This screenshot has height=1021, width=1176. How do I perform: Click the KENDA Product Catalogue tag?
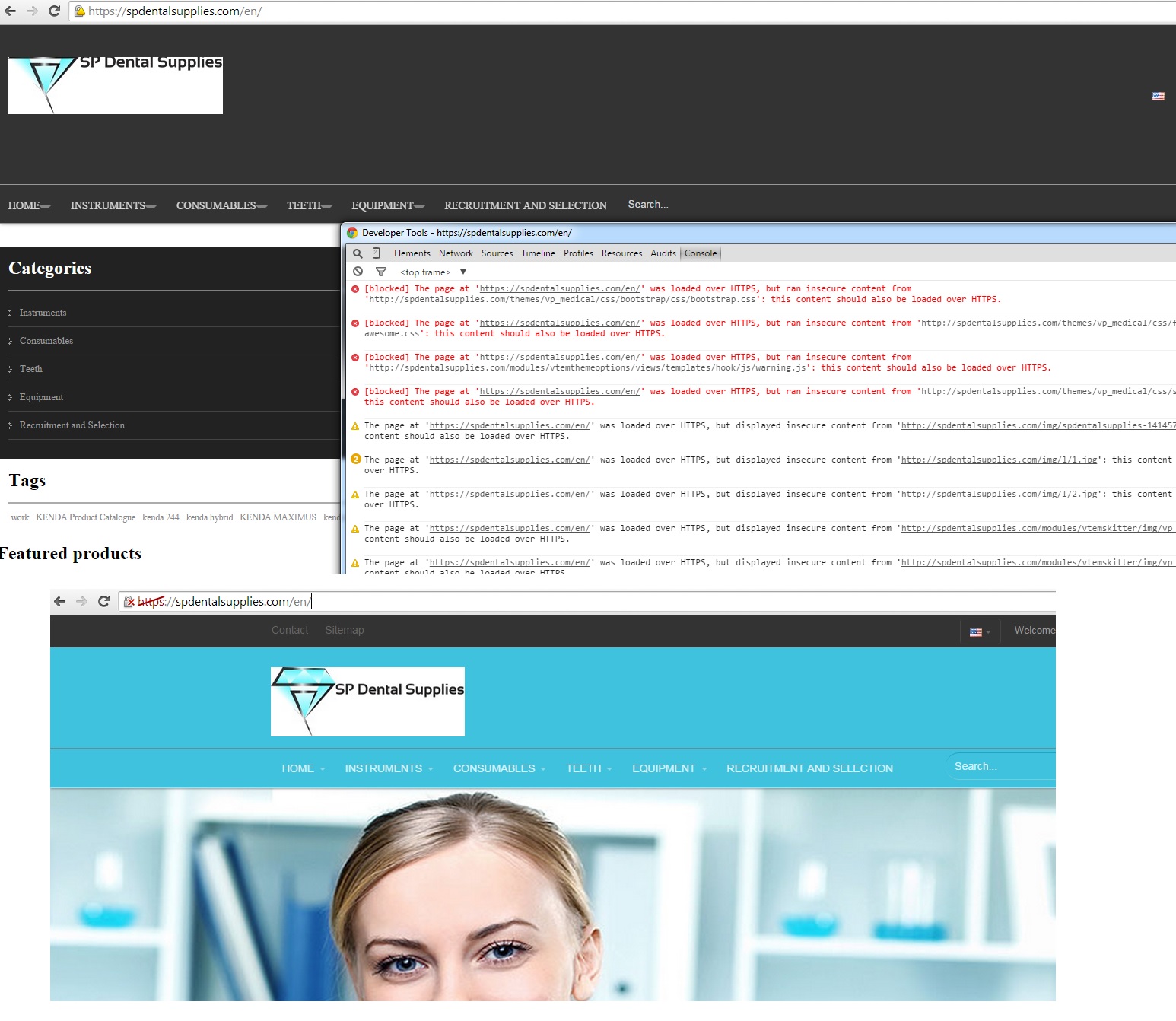pos(86,517)
